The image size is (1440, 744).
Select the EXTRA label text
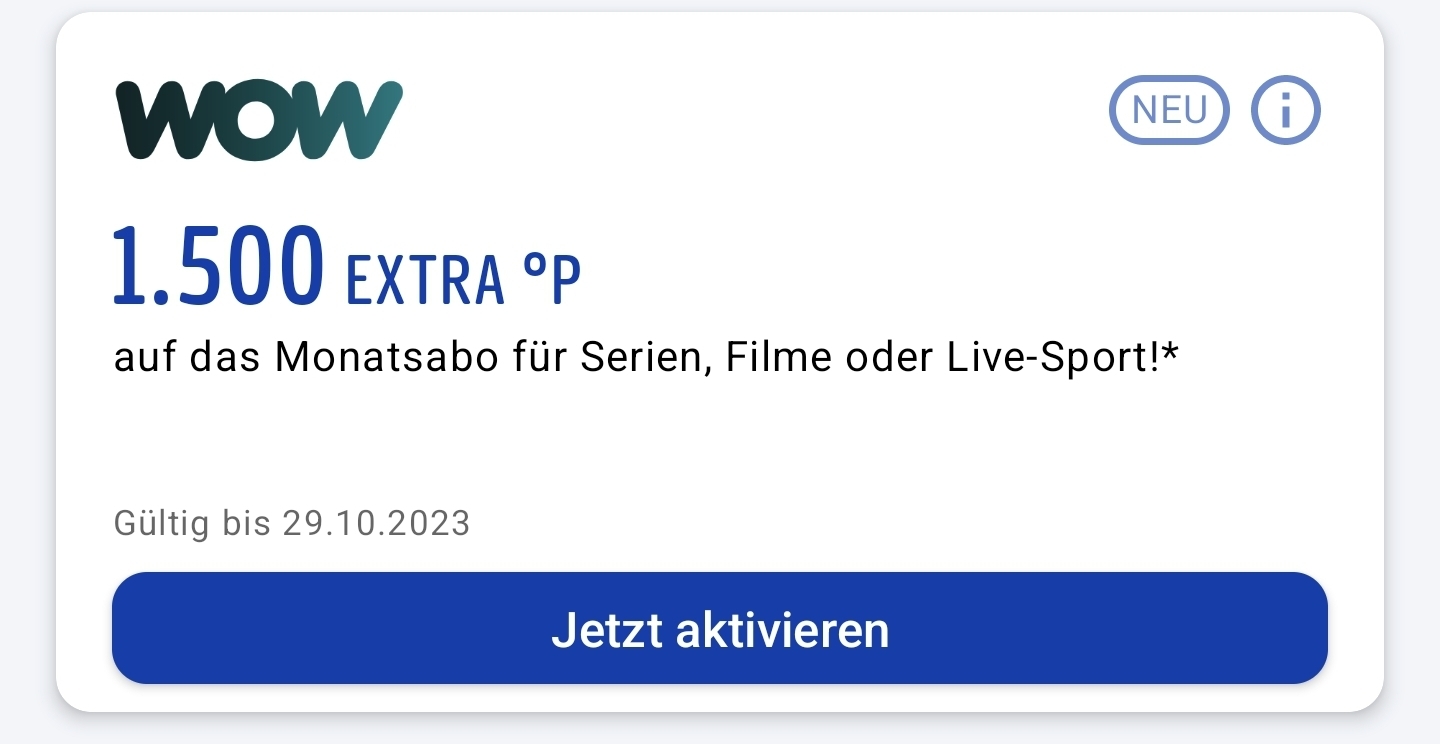(425, 280)
